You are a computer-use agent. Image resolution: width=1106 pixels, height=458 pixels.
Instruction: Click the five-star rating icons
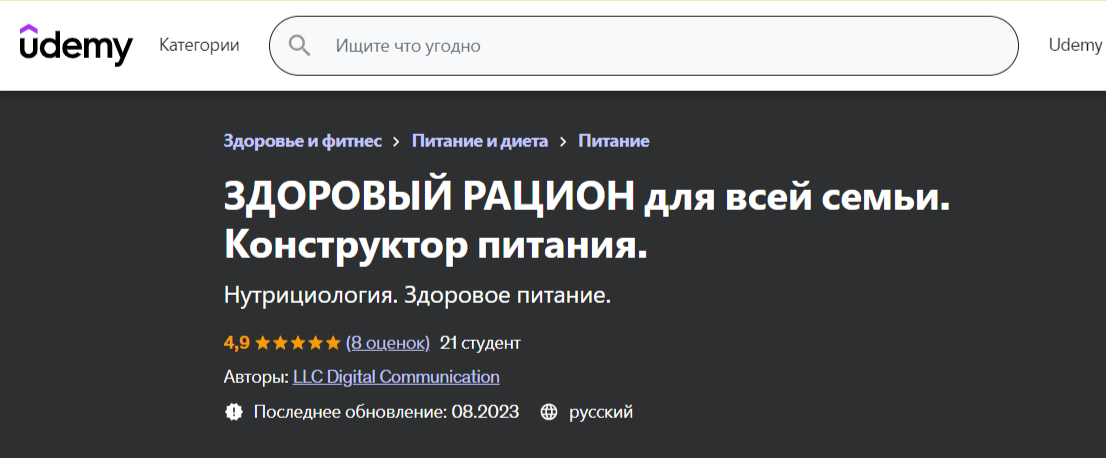pos(298,344)
